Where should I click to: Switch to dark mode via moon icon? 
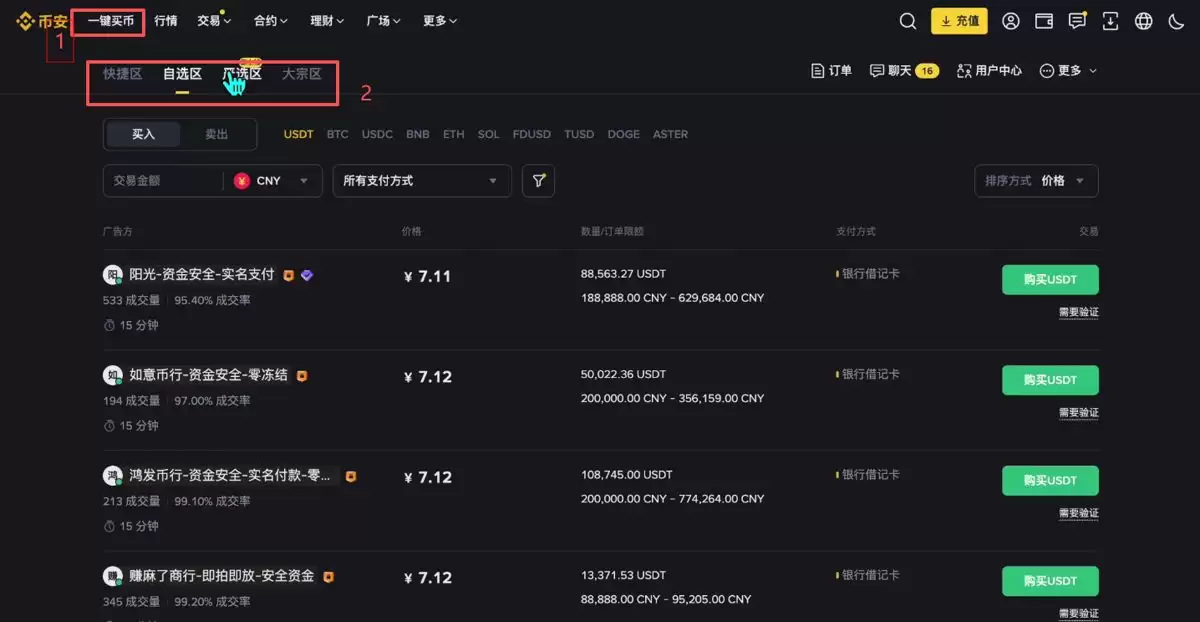click(x=1176, y=20)
